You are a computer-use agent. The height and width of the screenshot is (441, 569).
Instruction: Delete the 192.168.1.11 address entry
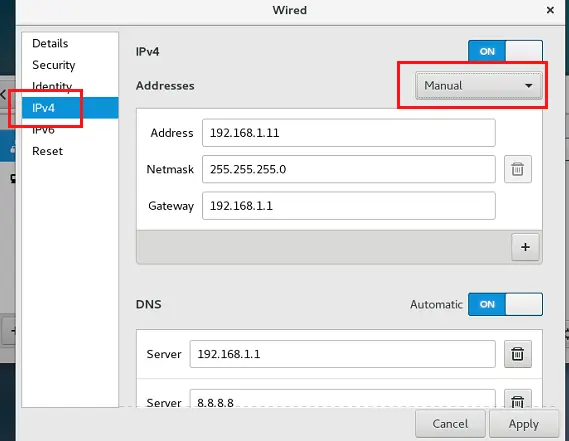[518, 169]
